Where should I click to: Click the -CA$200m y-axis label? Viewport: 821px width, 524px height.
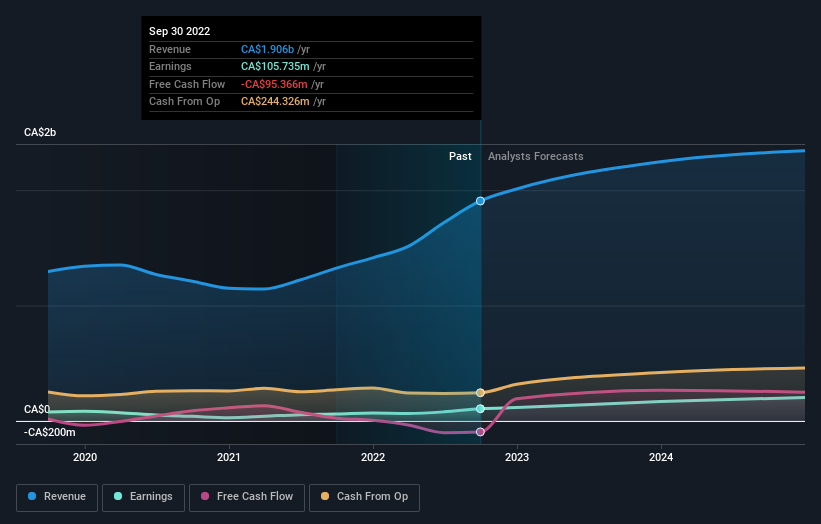[x=50, y=432]
